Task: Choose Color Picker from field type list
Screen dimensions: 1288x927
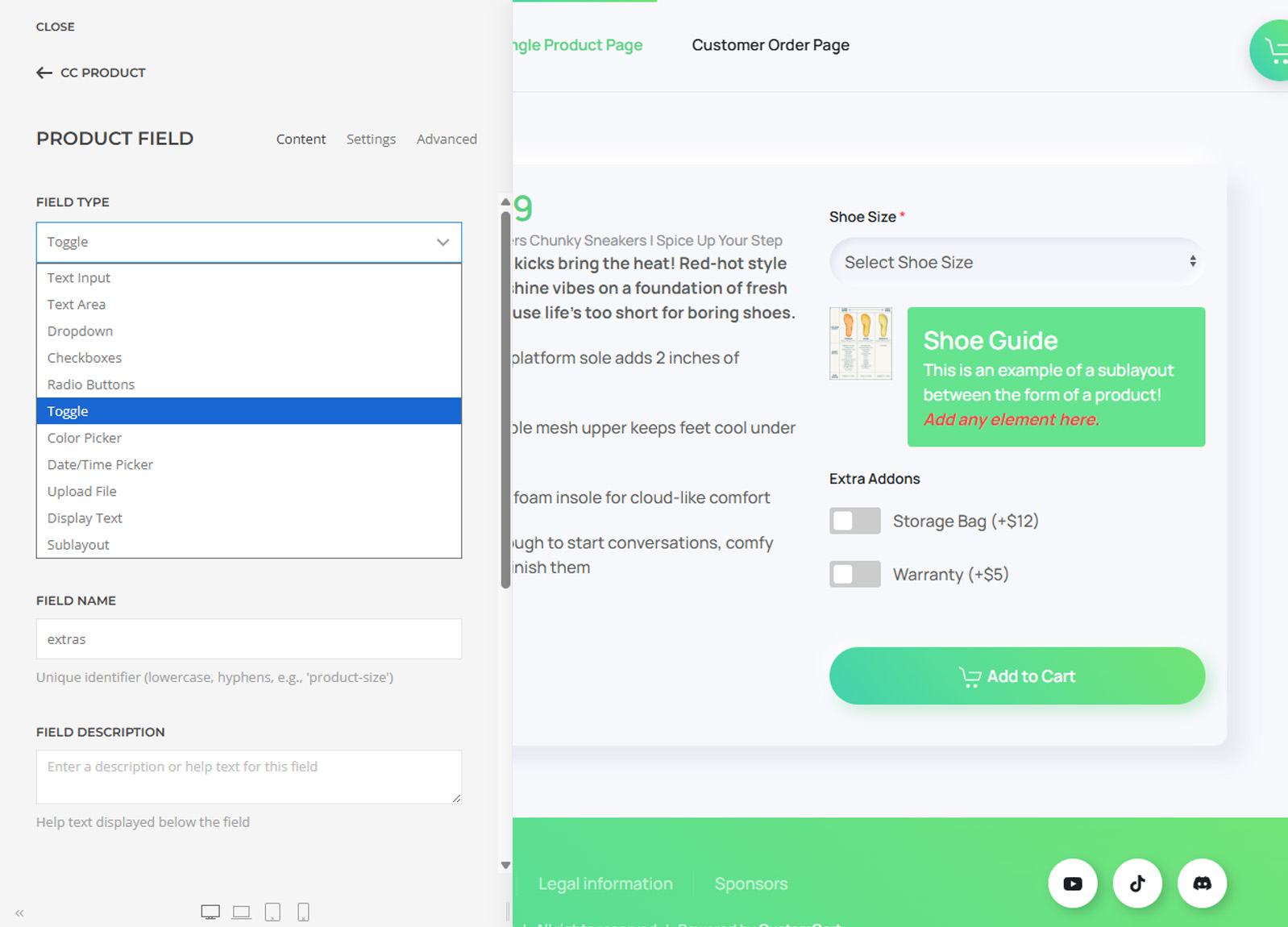Action: (85, 438)
